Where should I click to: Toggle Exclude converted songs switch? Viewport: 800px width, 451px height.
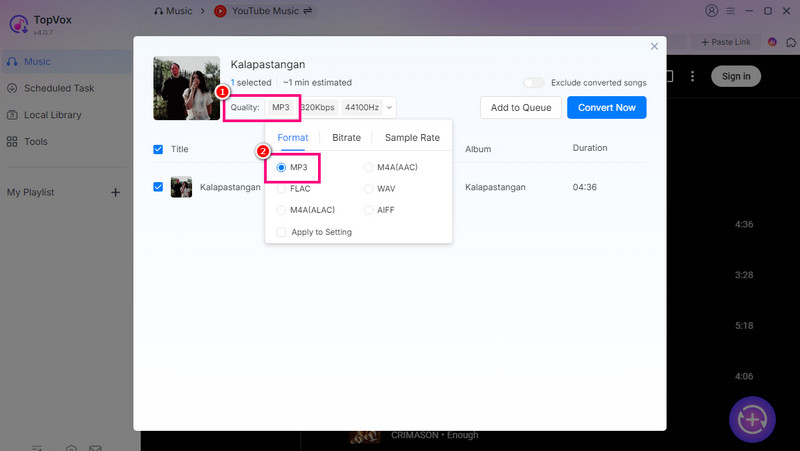(534, 83)
